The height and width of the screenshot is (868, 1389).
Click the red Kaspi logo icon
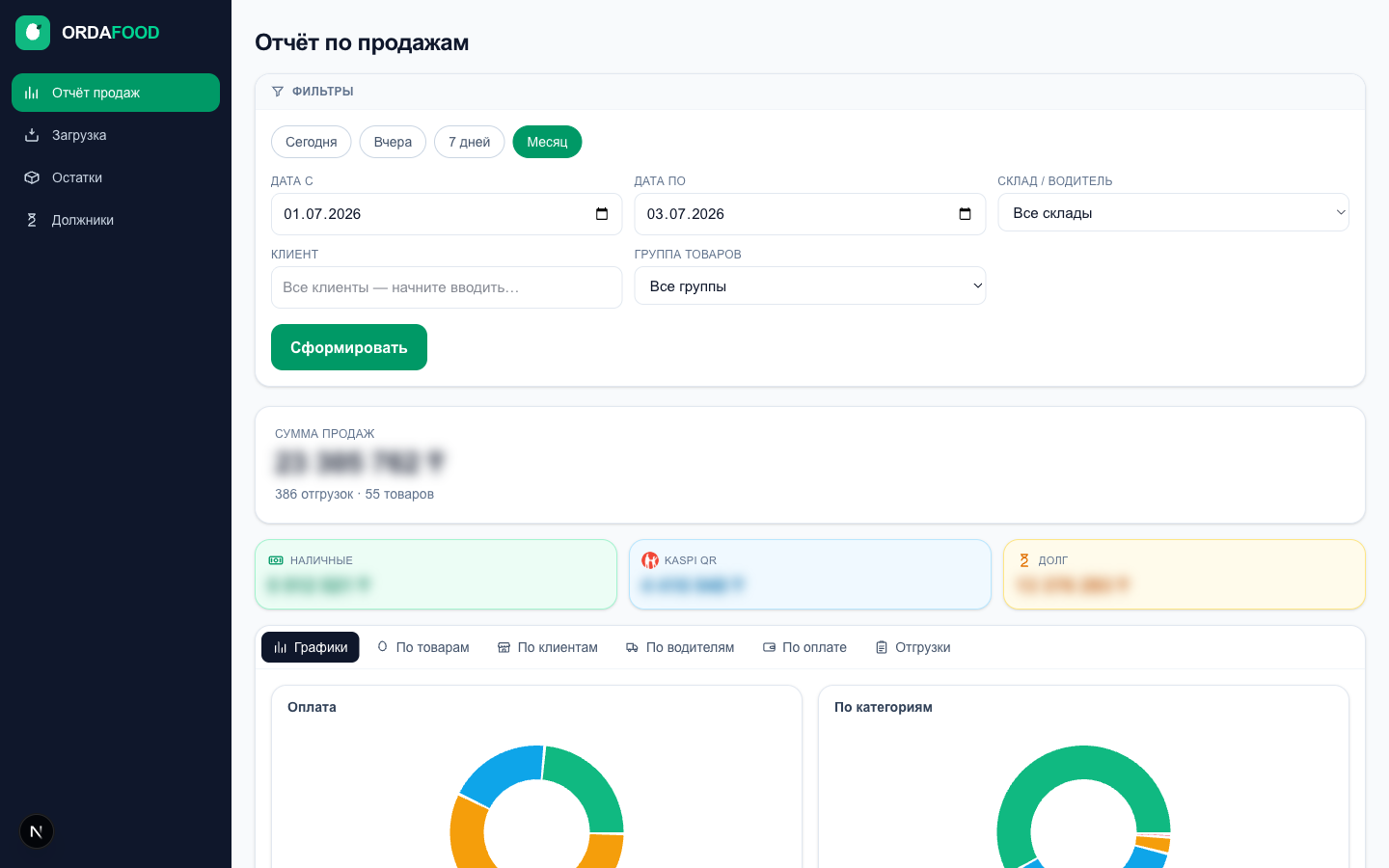click(650, 560)
